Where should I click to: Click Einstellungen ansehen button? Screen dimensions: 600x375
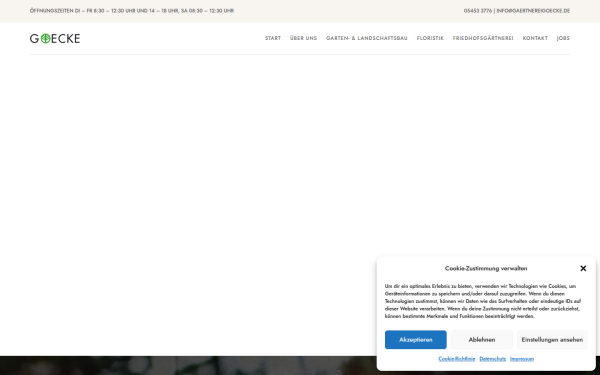(552, 340)
